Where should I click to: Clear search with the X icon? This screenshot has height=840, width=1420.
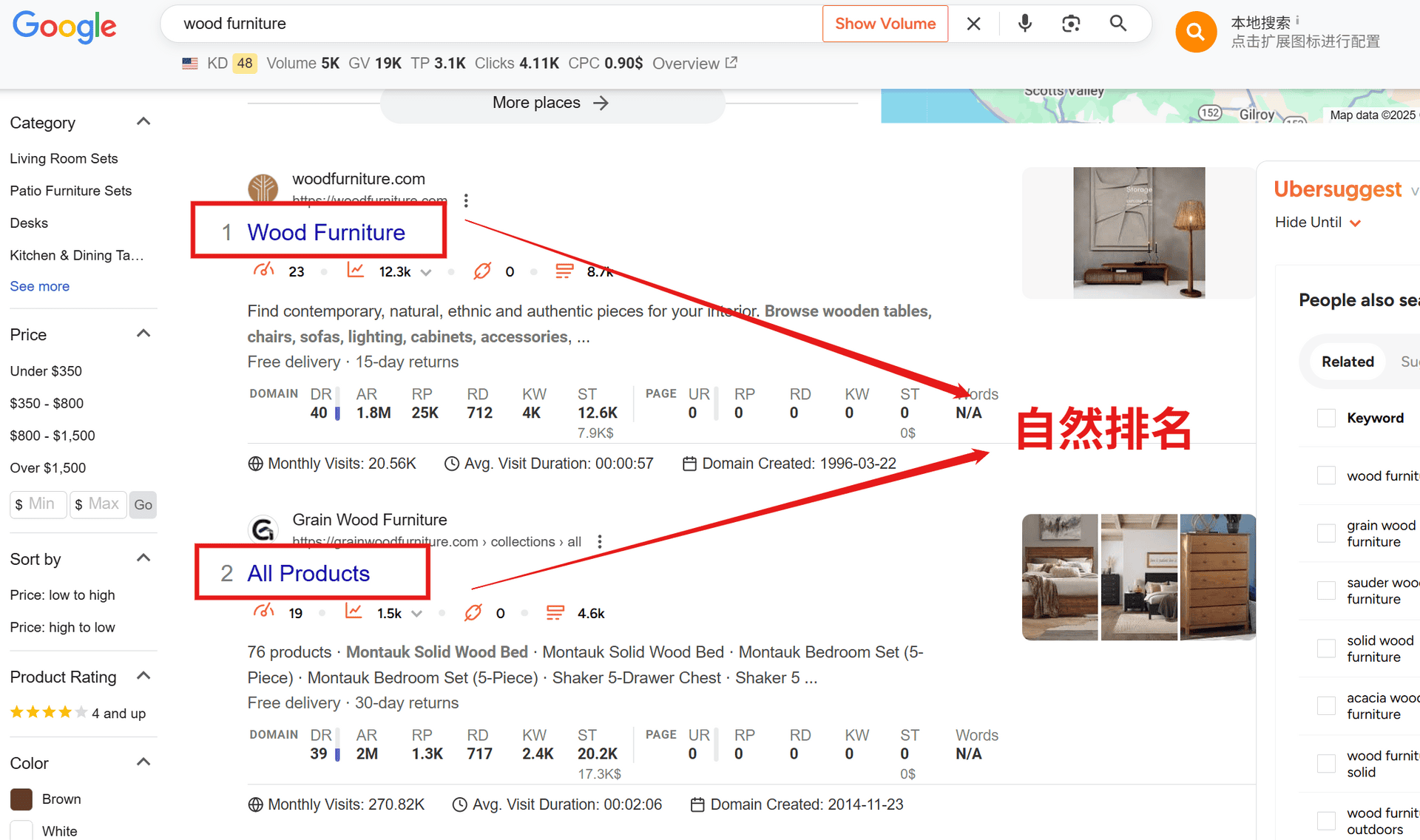tap(973, 24)
